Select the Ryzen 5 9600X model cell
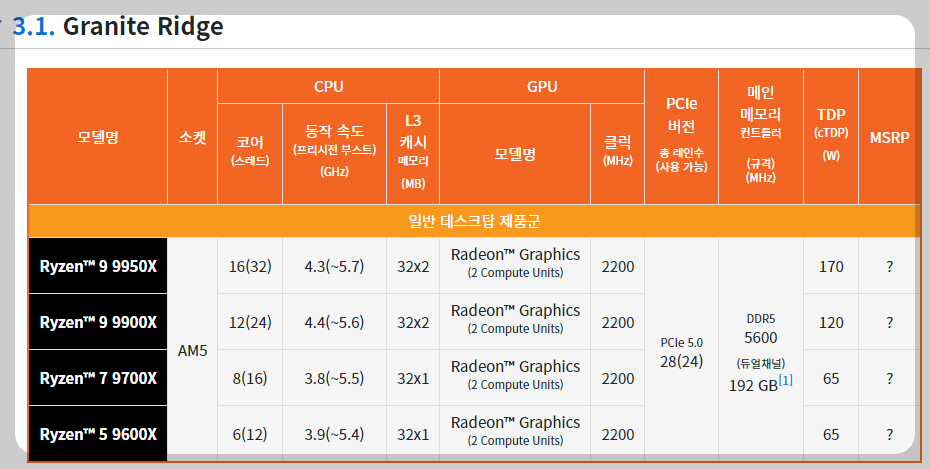 (x=98, y=434)
